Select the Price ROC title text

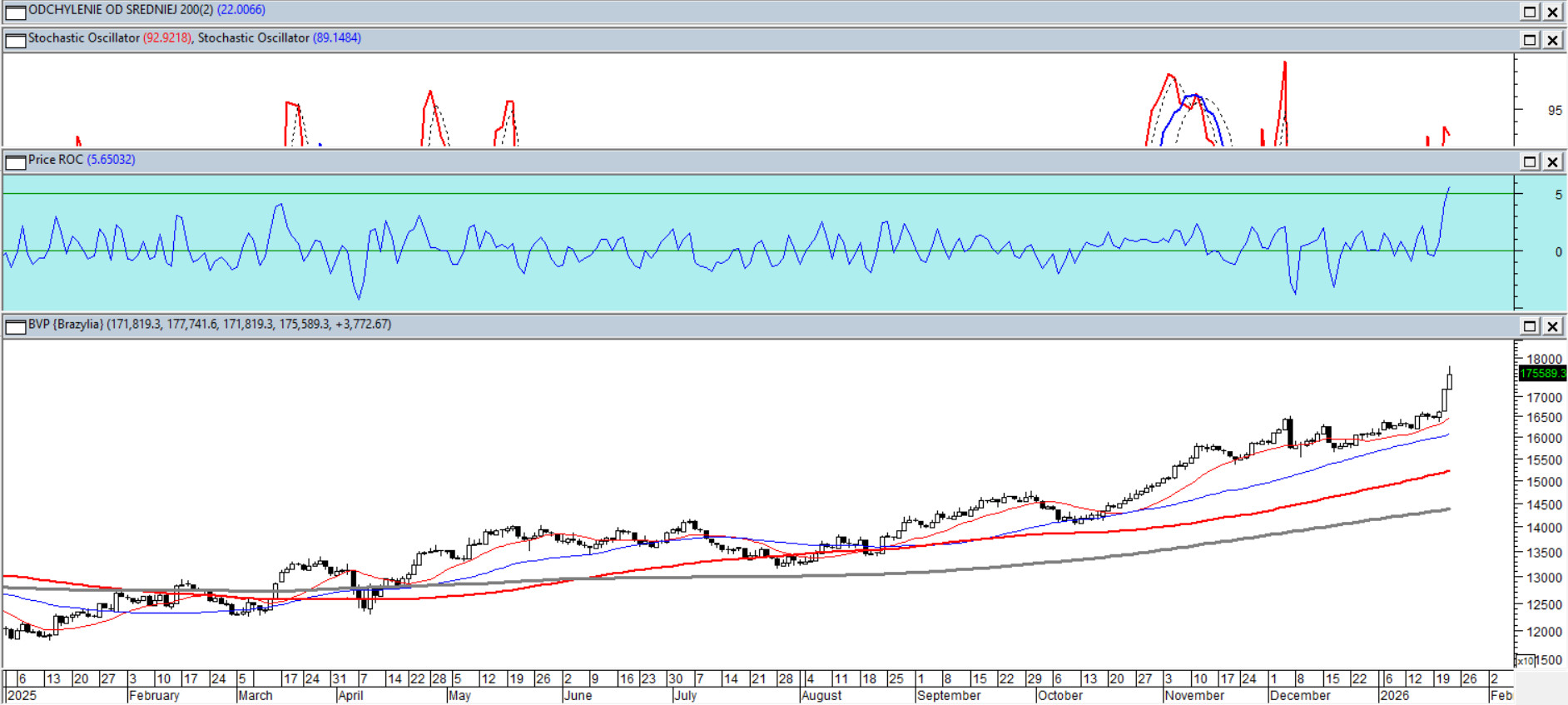tap(55, 160)
